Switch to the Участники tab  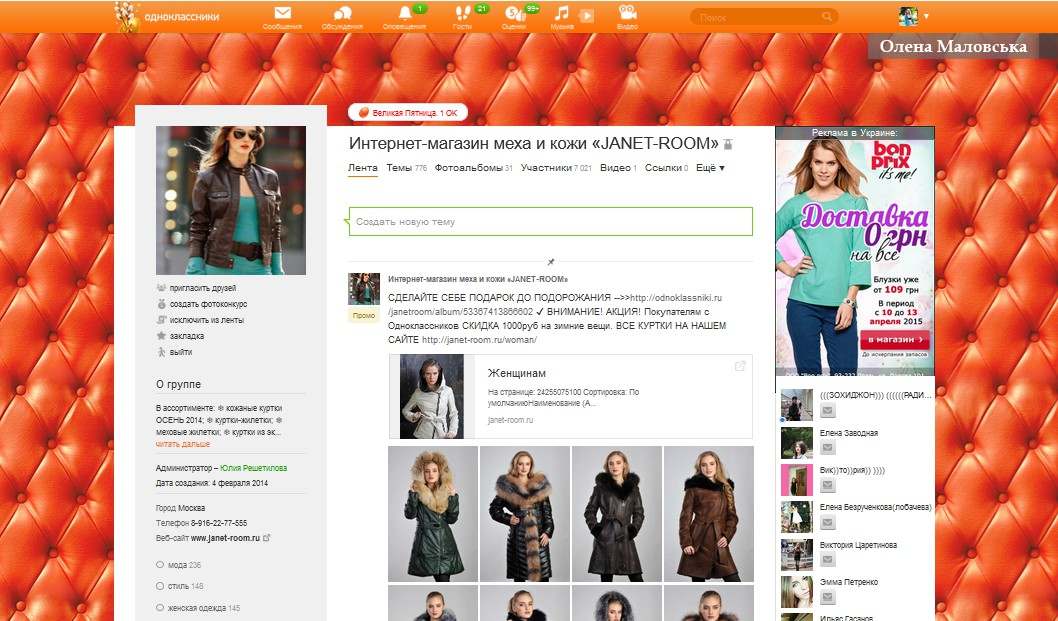pos(556,167)
